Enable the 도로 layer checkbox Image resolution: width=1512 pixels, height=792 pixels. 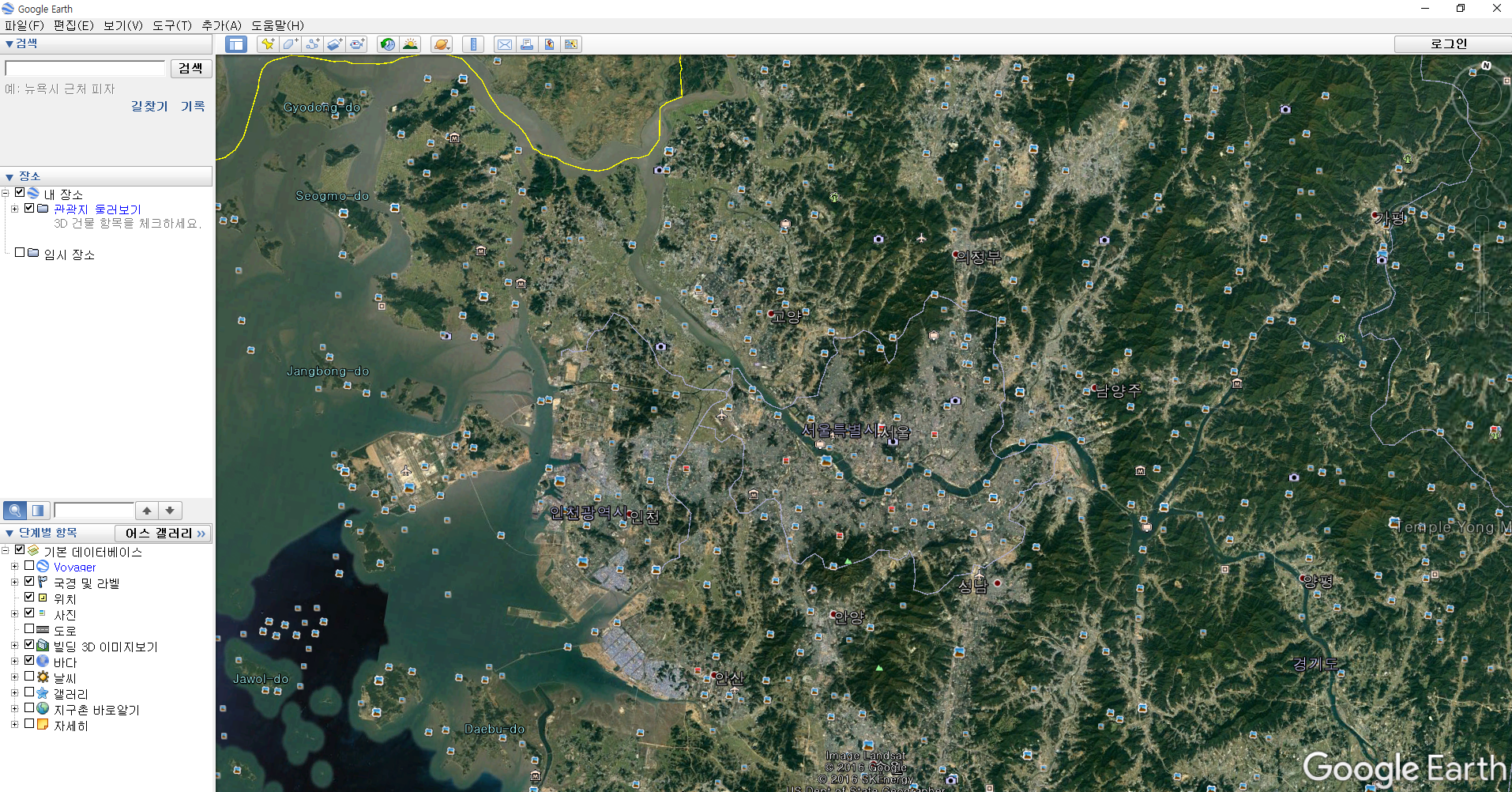[29, 629]
